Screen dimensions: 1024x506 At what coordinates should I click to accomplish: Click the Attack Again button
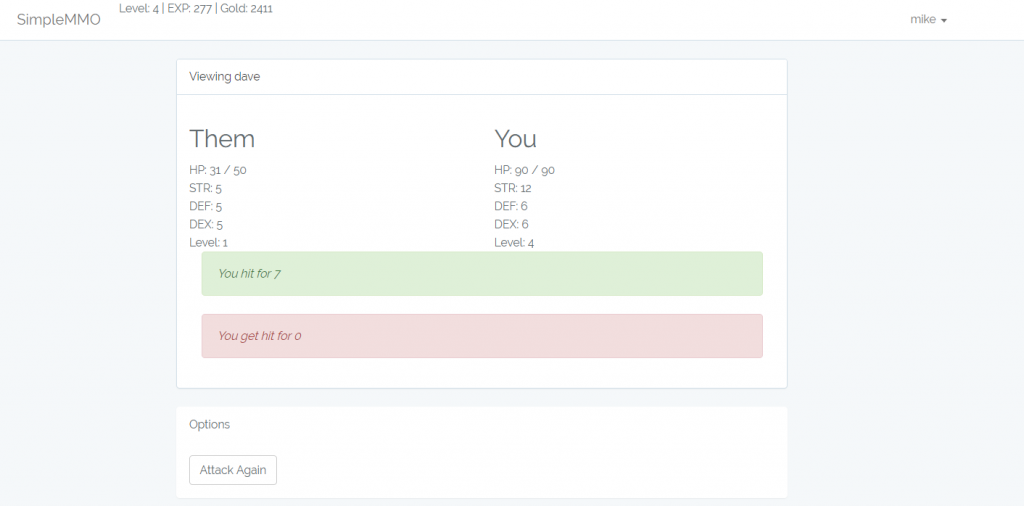[x=232, y=470]
